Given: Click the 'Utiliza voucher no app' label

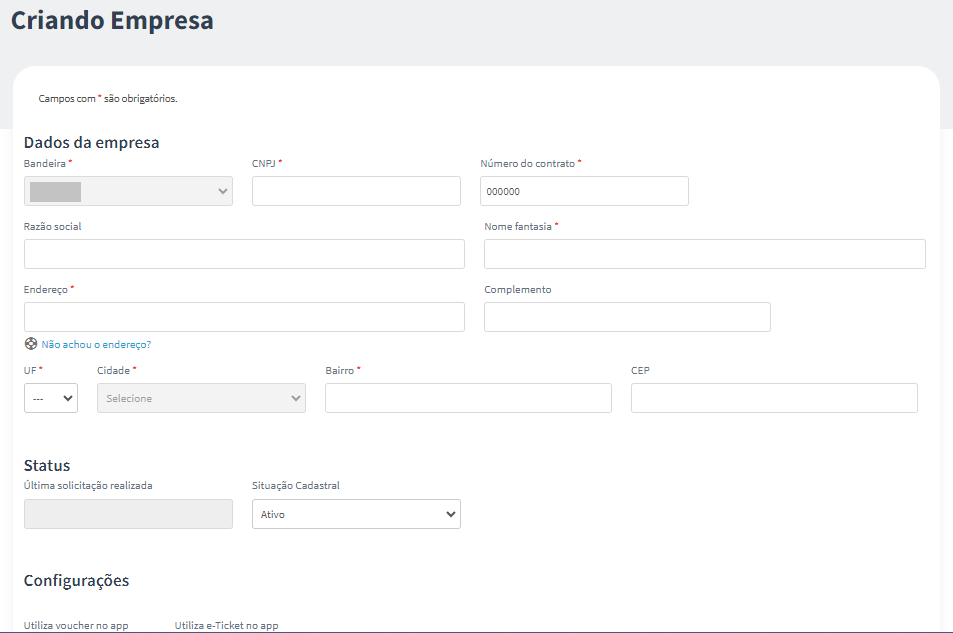Looking at the screenshot, I should click(76, 625).
